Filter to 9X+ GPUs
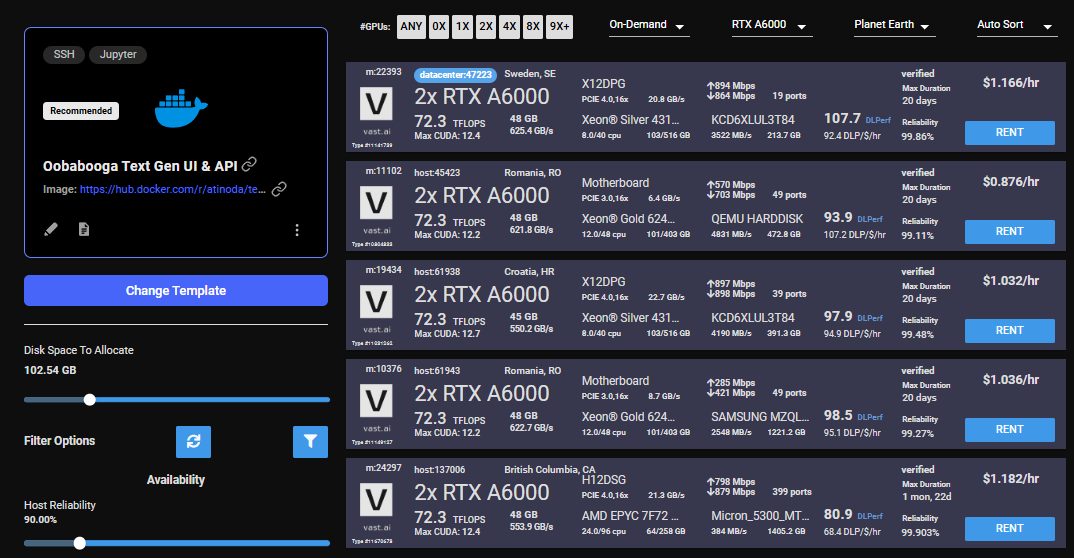This screenshot has width=1074, height=558. tap(560, 27)
